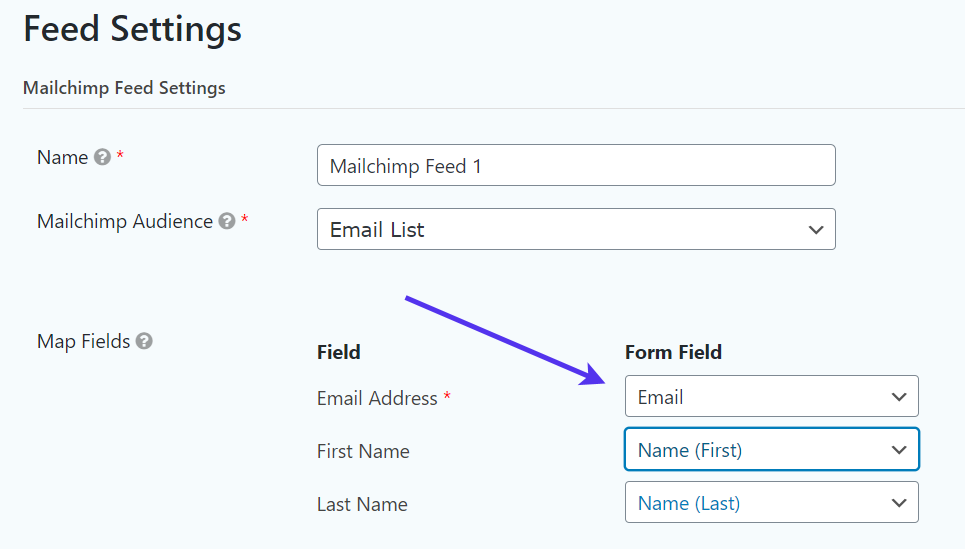Open the Mailchimp Audience Email List dropdown

[x=575, y=230]
